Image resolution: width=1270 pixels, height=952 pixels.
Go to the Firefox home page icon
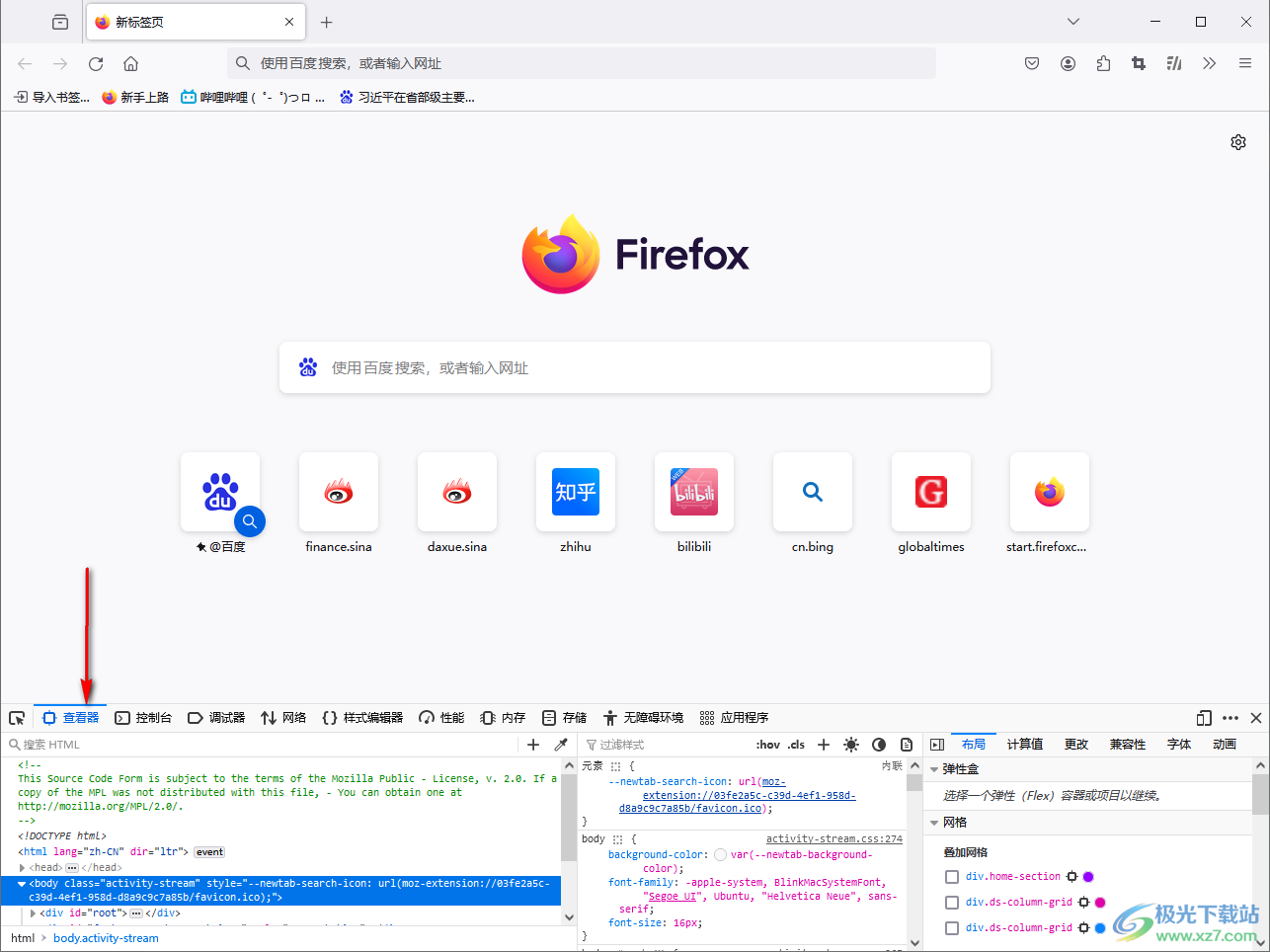[130, 63]
